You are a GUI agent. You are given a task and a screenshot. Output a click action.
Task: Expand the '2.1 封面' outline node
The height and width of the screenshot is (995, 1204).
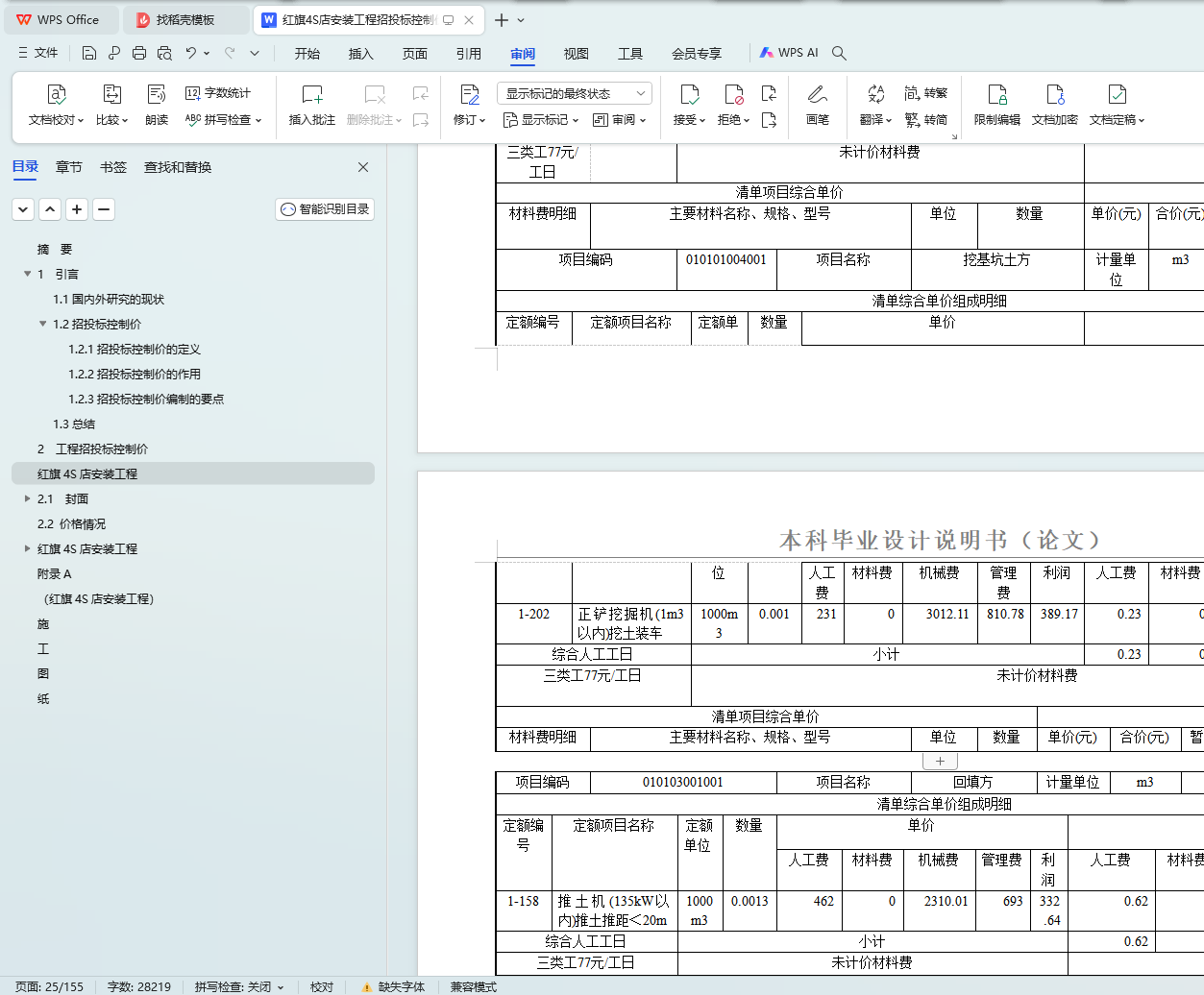point(27,498)
